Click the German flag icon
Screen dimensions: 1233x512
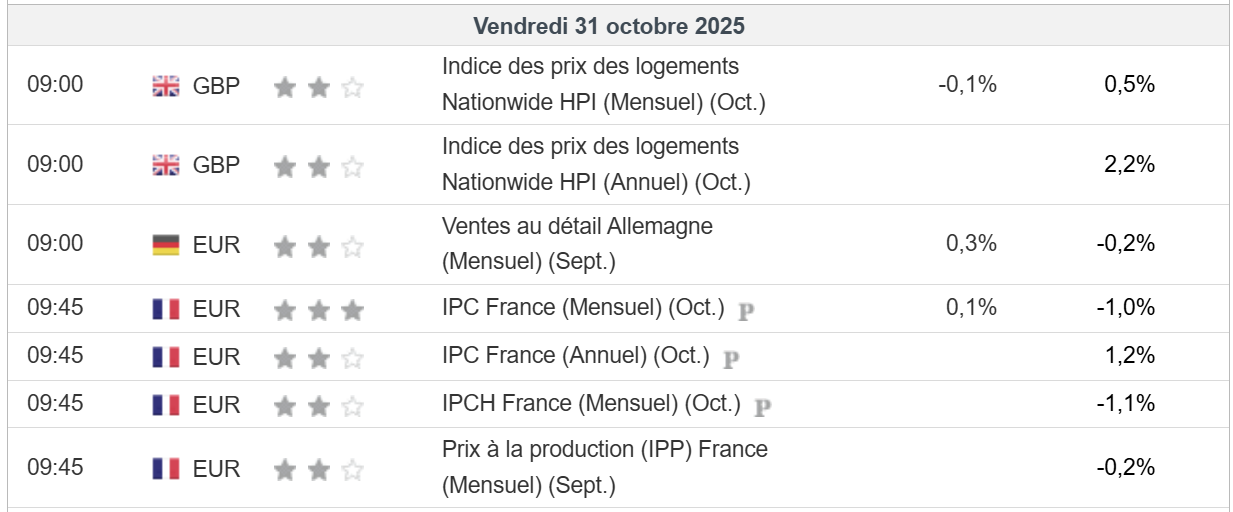166,245
